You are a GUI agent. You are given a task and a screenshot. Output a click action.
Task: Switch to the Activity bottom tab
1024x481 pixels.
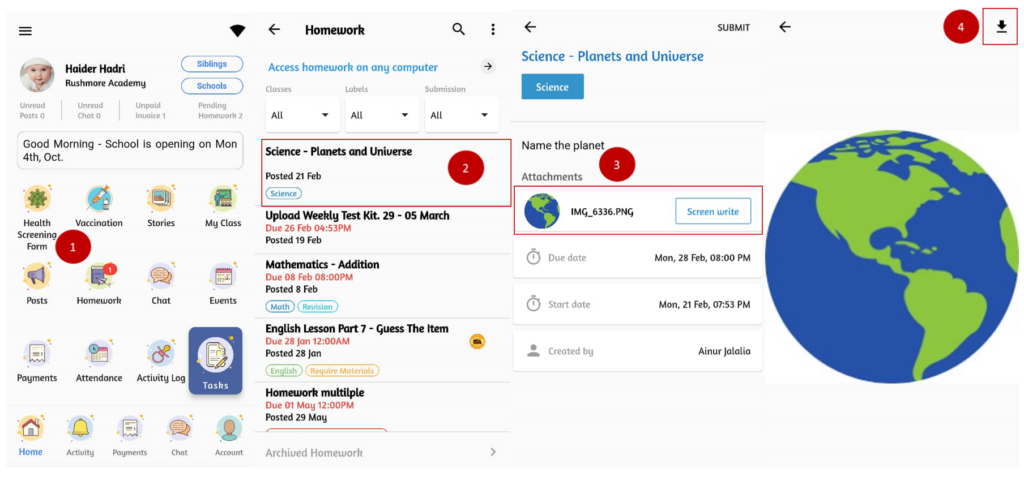coord(80,436)
